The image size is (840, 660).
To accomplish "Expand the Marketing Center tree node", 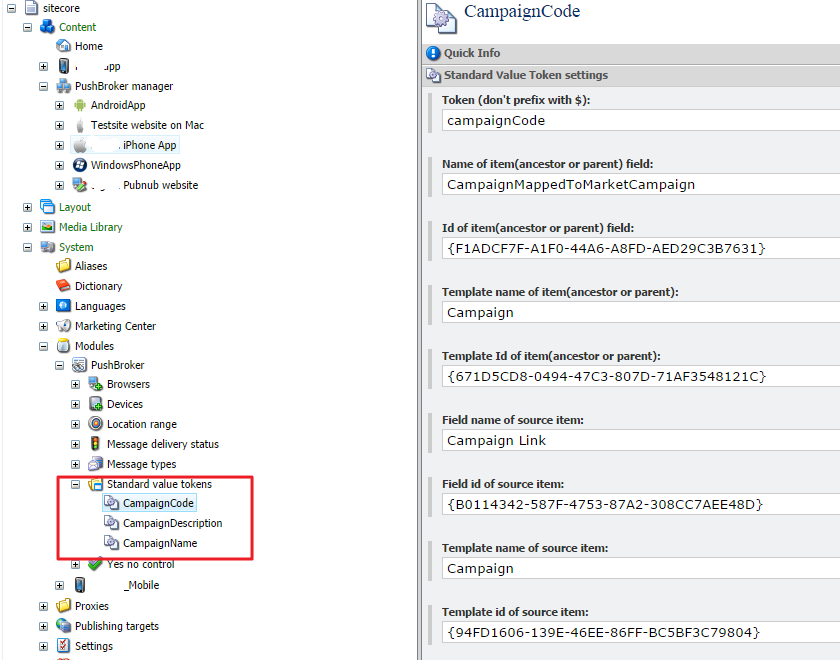I will pos(44,326).
